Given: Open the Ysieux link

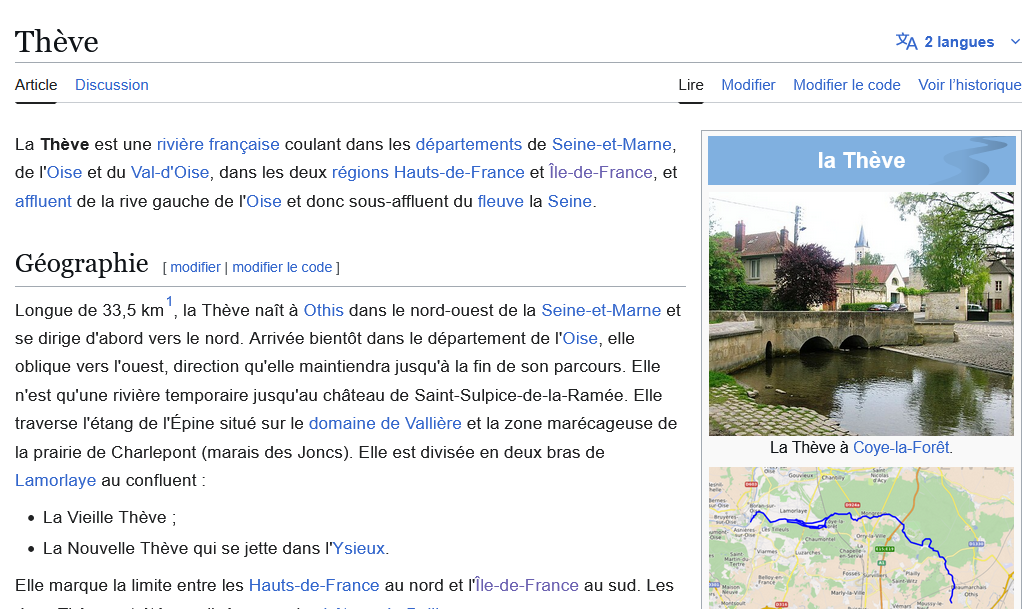Looking at the screenshot, I should 359,548.
